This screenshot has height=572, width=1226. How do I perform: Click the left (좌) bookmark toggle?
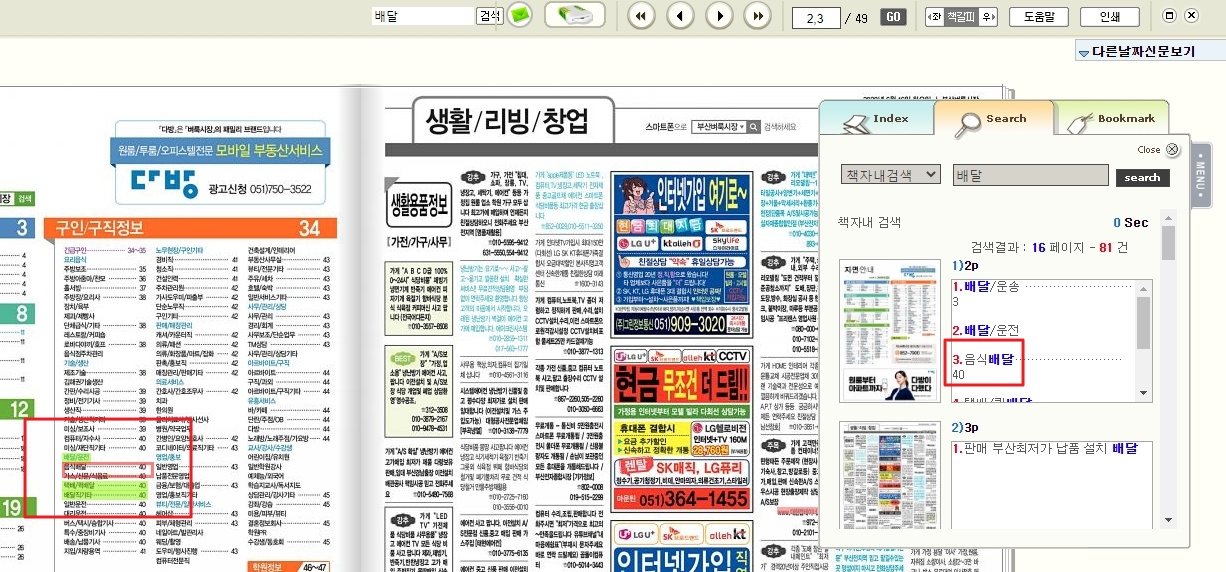point(935,17)
